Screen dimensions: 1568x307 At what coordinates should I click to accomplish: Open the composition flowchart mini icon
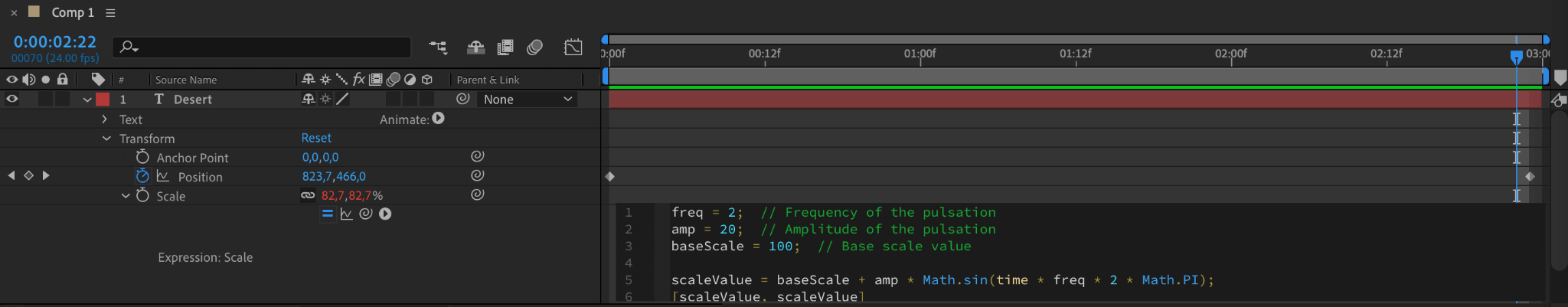pyautogui.click(x=438, y=47)
